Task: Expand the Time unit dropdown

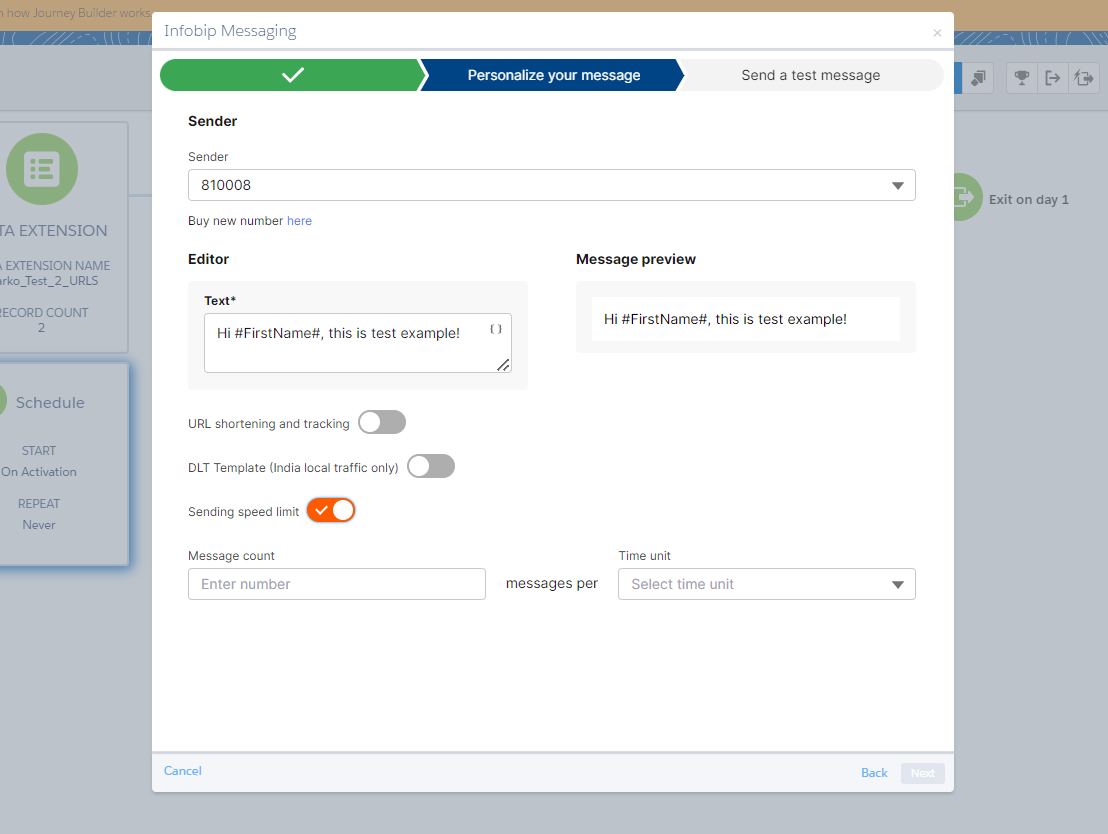Action: [x=767, y=584]
